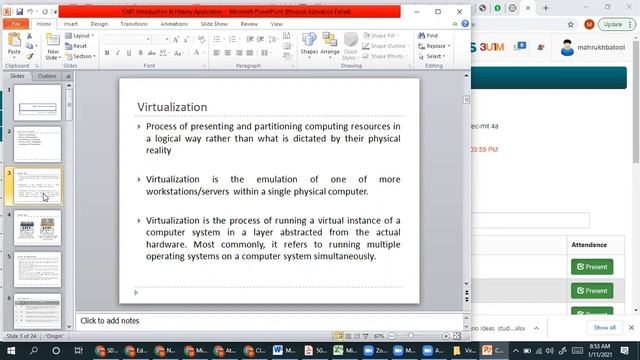Center the text in Paragraph group
This screenshot has width=640, height=360.
(228, 53)
